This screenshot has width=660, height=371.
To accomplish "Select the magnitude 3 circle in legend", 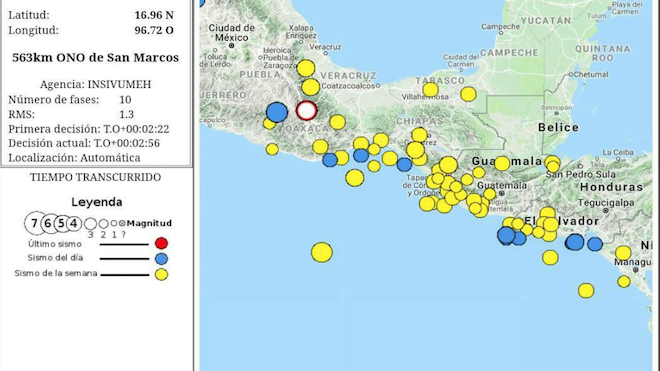I will click(x=90, y=224).
